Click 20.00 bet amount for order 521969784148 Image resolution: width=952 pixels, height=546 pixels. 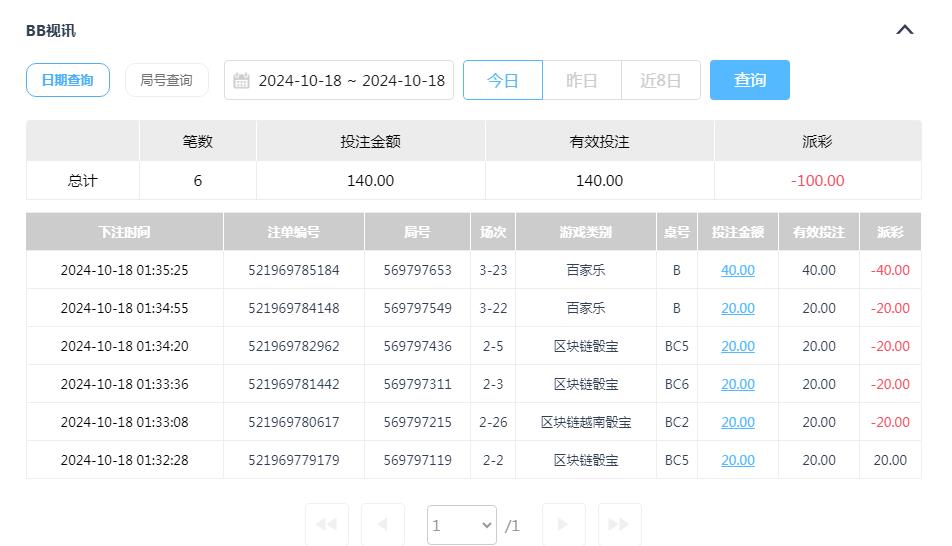click(737, 308)
